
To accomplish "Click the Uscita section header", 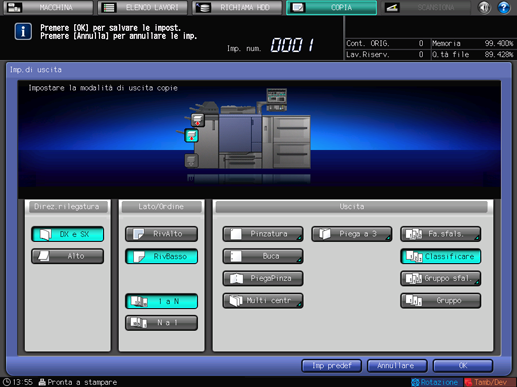I will [352, 207].
